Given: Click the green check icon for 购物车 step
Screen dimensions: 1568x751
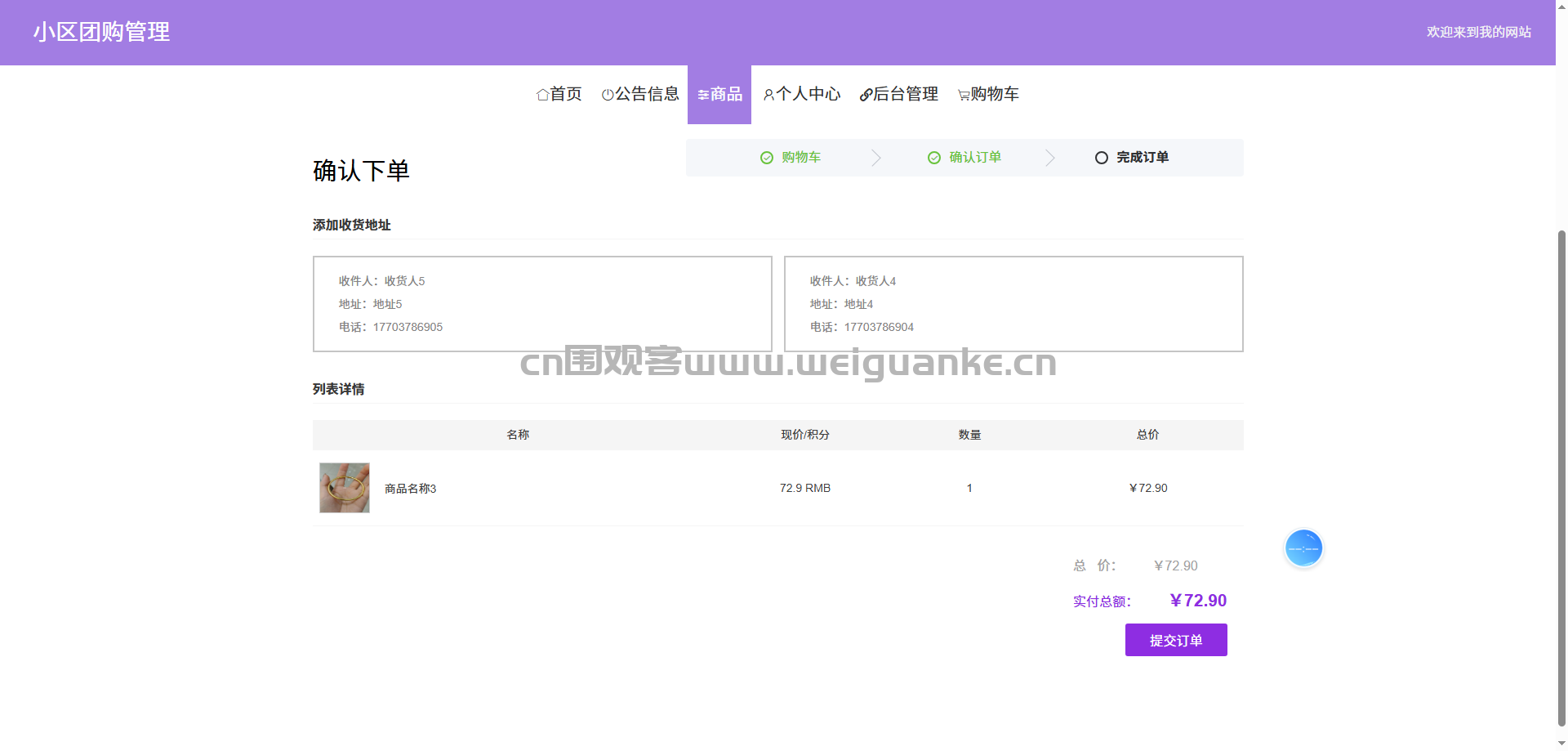Looking at the screenshot, I should tap(767, 158).
